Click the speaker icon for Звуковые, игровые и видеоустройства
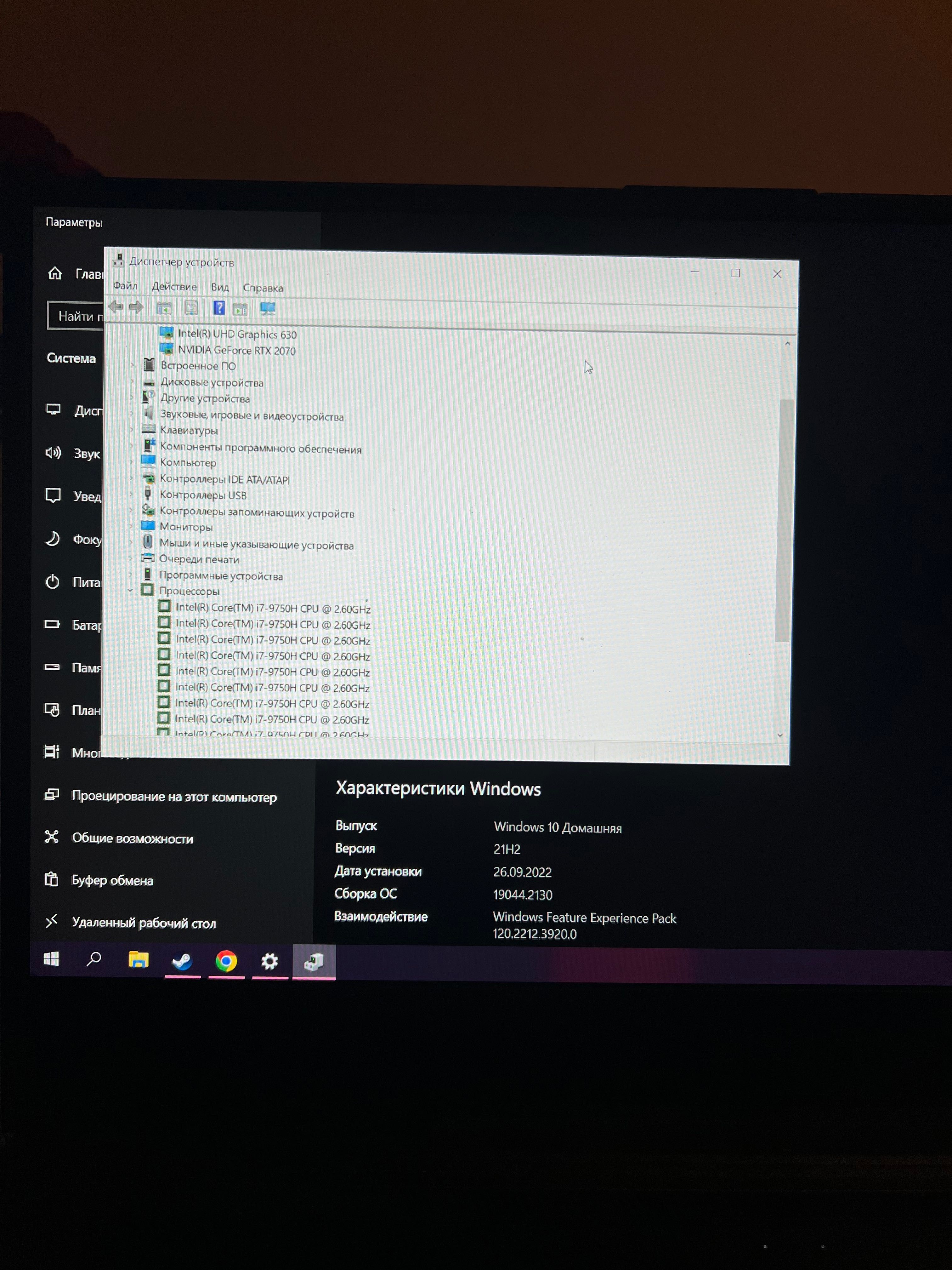The height and width of the screenshot is (1270, 952). (149, 414)
